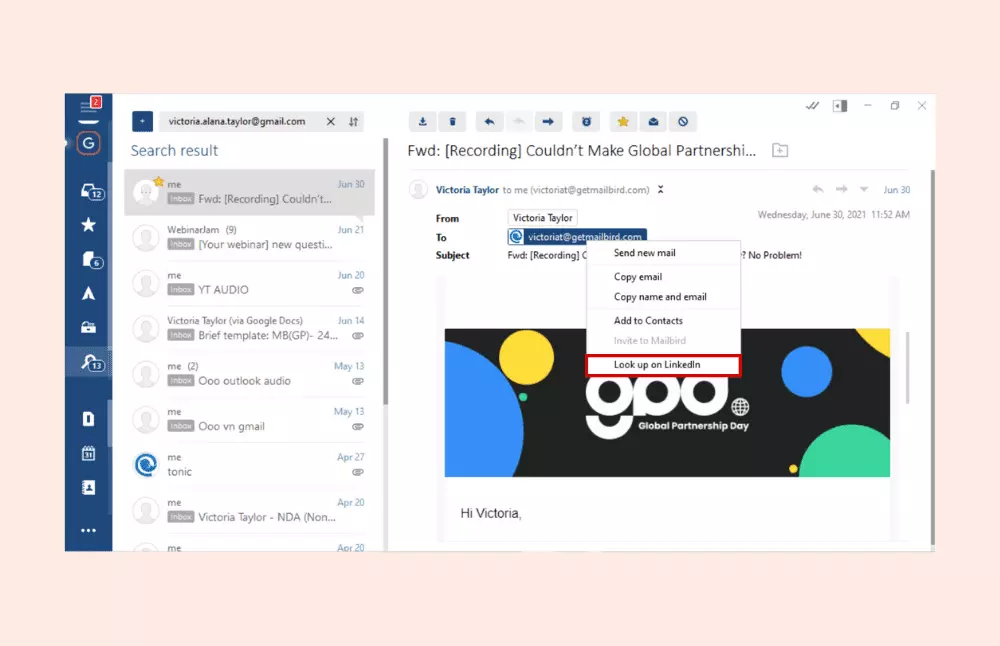Open the 'Brief template: MB(GP)- 24...' email
Screen dimensions: 1000x646
tap(250, 328)
